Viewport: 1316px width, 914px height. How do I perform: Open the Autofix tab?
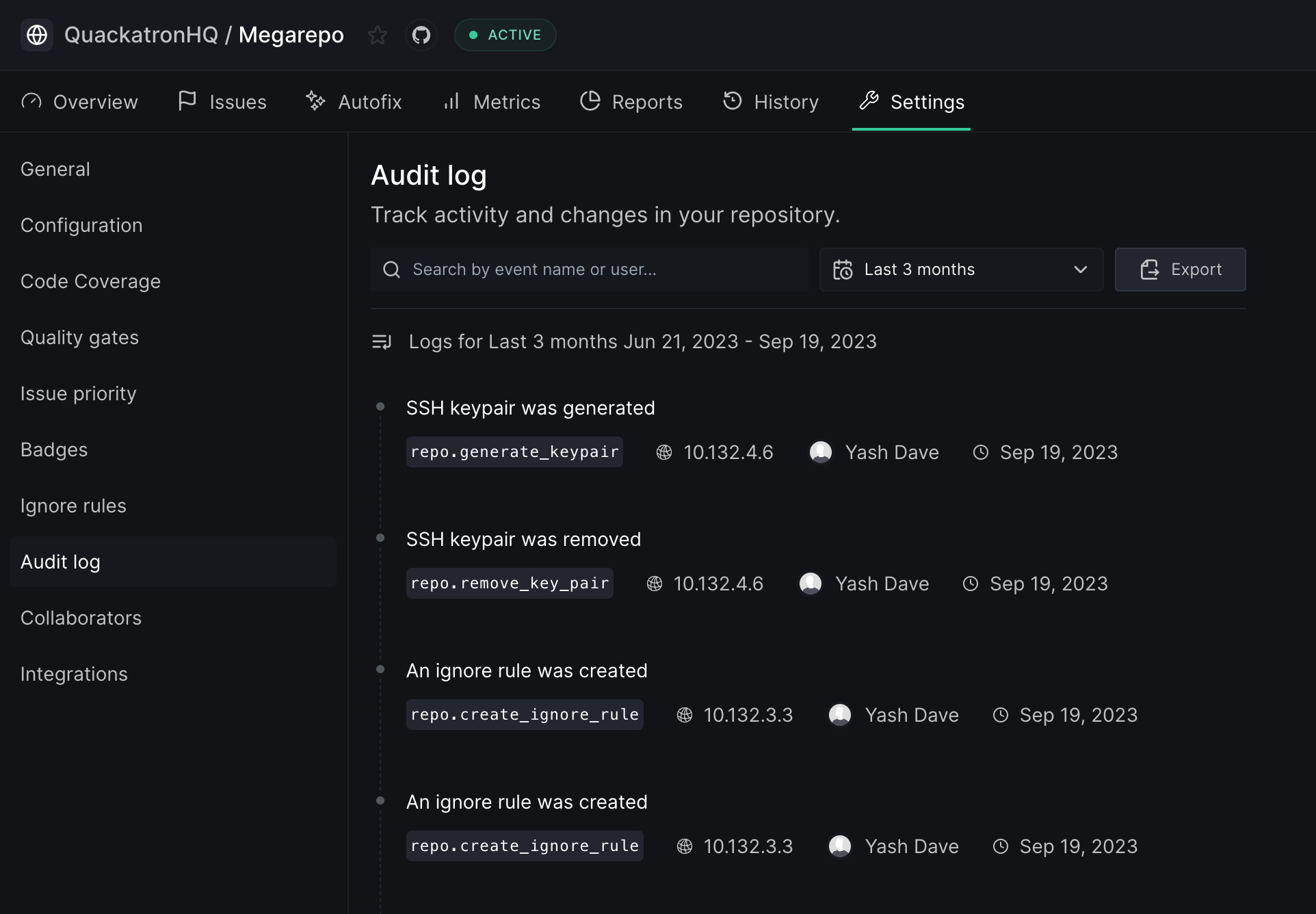(354, 102)
